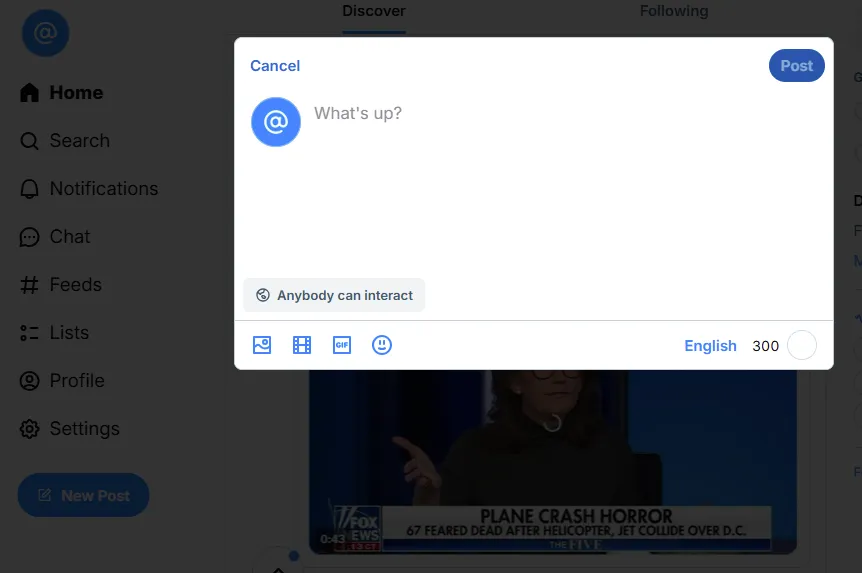Screen dimensions: 862x573
Task: Click the profile avatar in the composer
Action: coord(276,122)
